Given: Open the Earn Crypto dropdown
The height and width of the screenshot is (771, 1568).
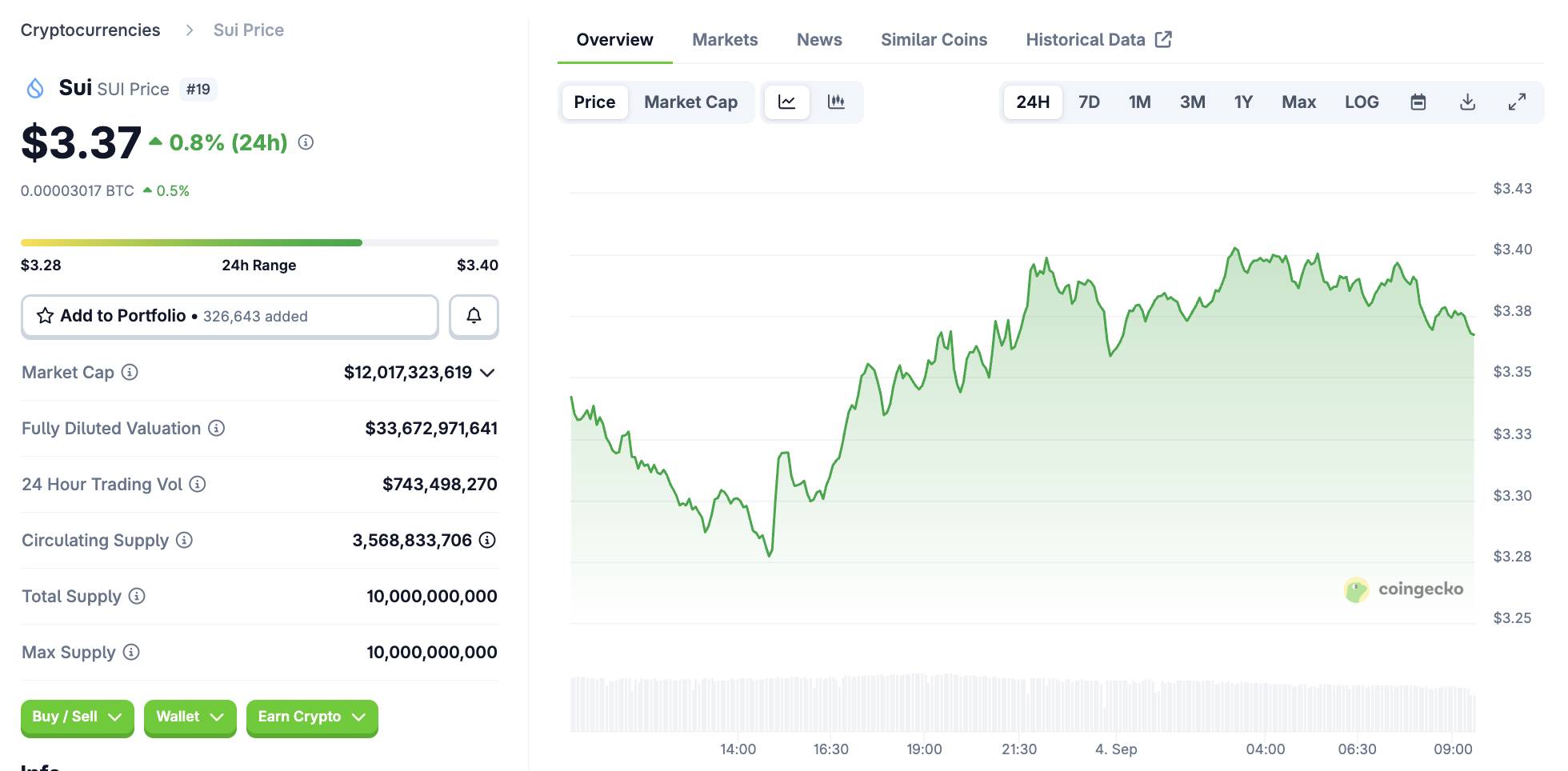Looking at the screenshot, I should pyautogui.click(x=312, y=717).
